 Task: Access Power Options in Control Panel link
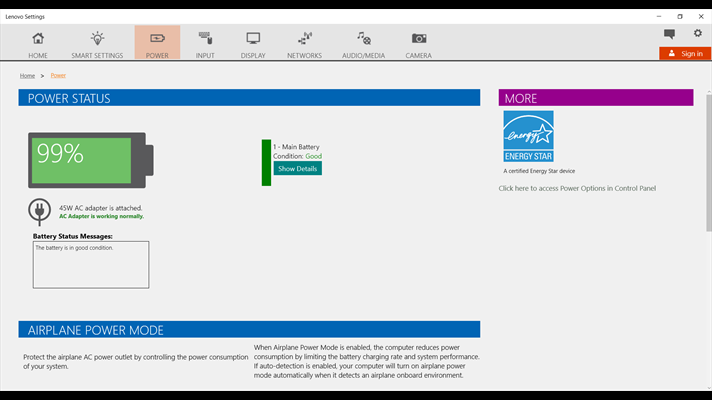click(577, 188)
